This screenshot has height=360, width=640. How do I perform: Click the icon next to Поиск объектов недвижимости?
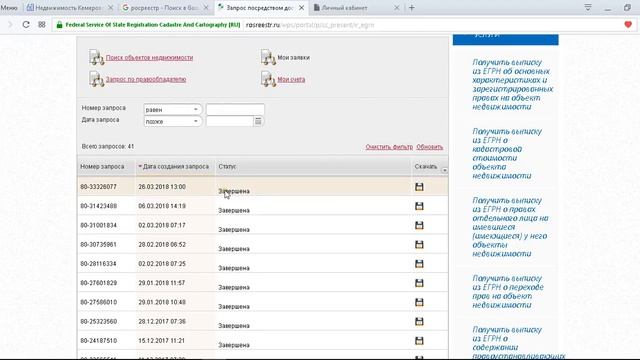(96, 58)
